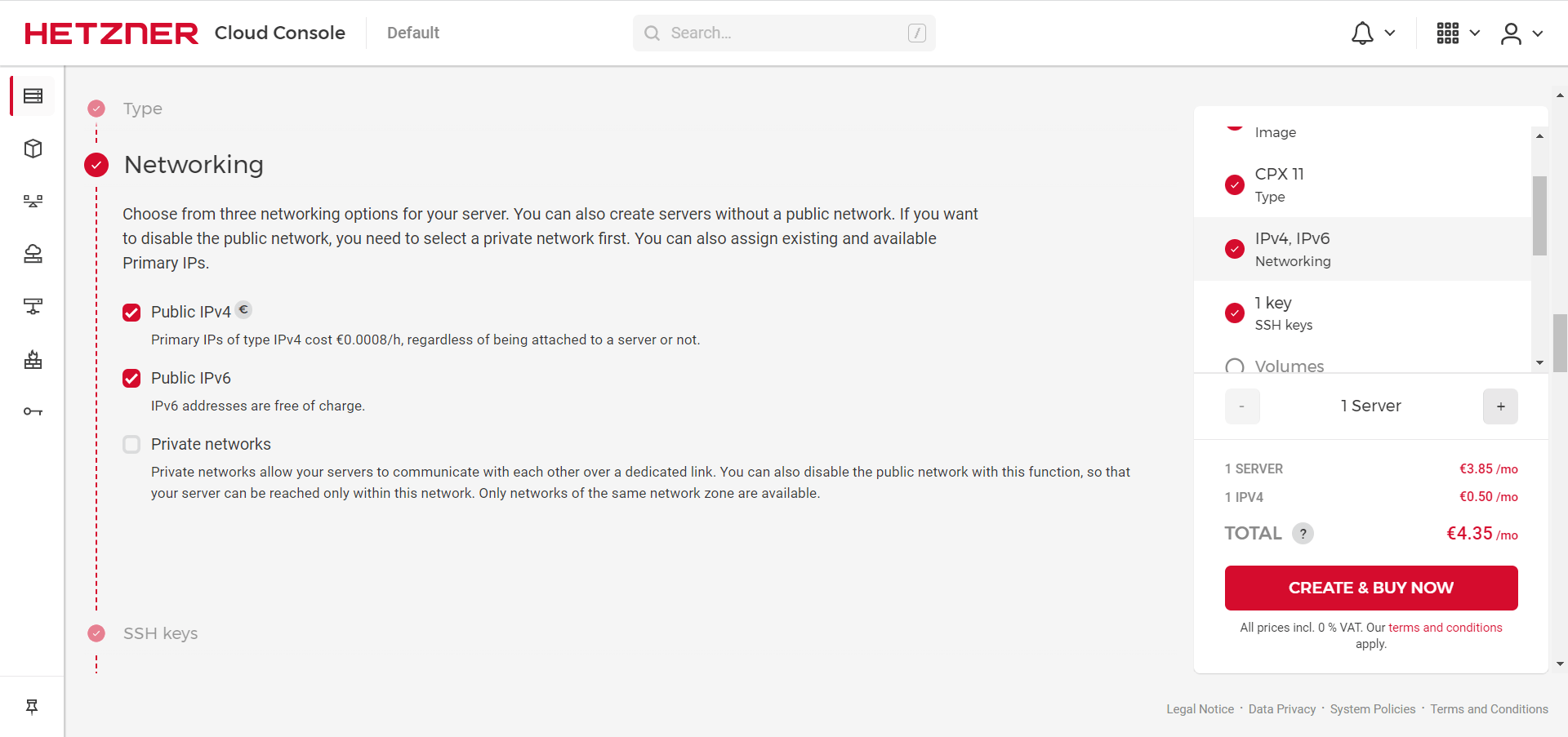Select the CPX 11 Type summary step
The image size is (1568, 737).
click(1279, 184)
